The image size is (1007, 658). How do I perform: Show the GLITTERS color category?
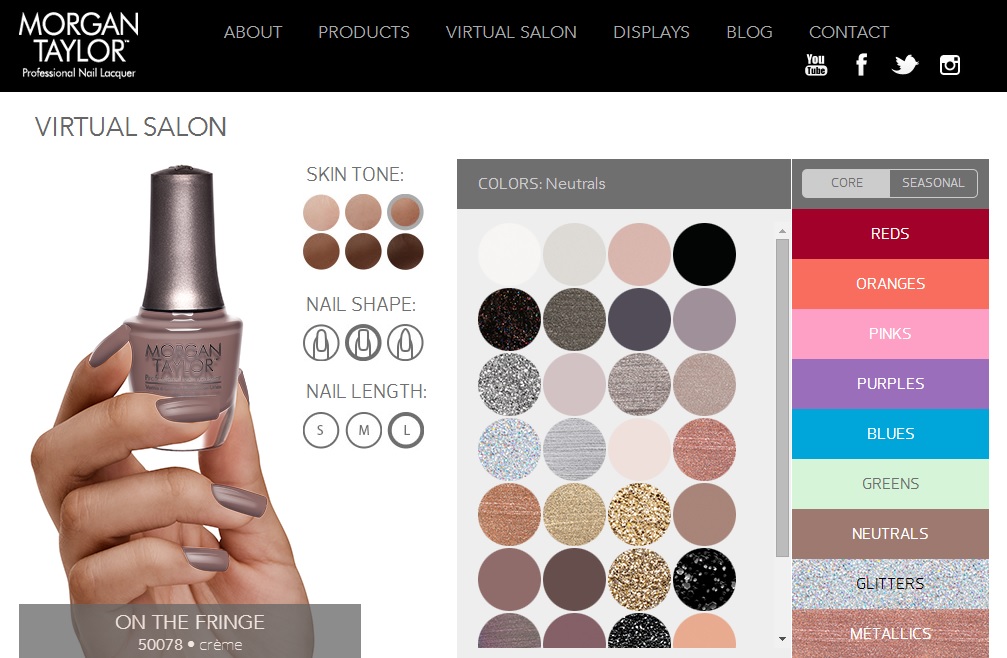pyautogui.click(x=890, y=584)
